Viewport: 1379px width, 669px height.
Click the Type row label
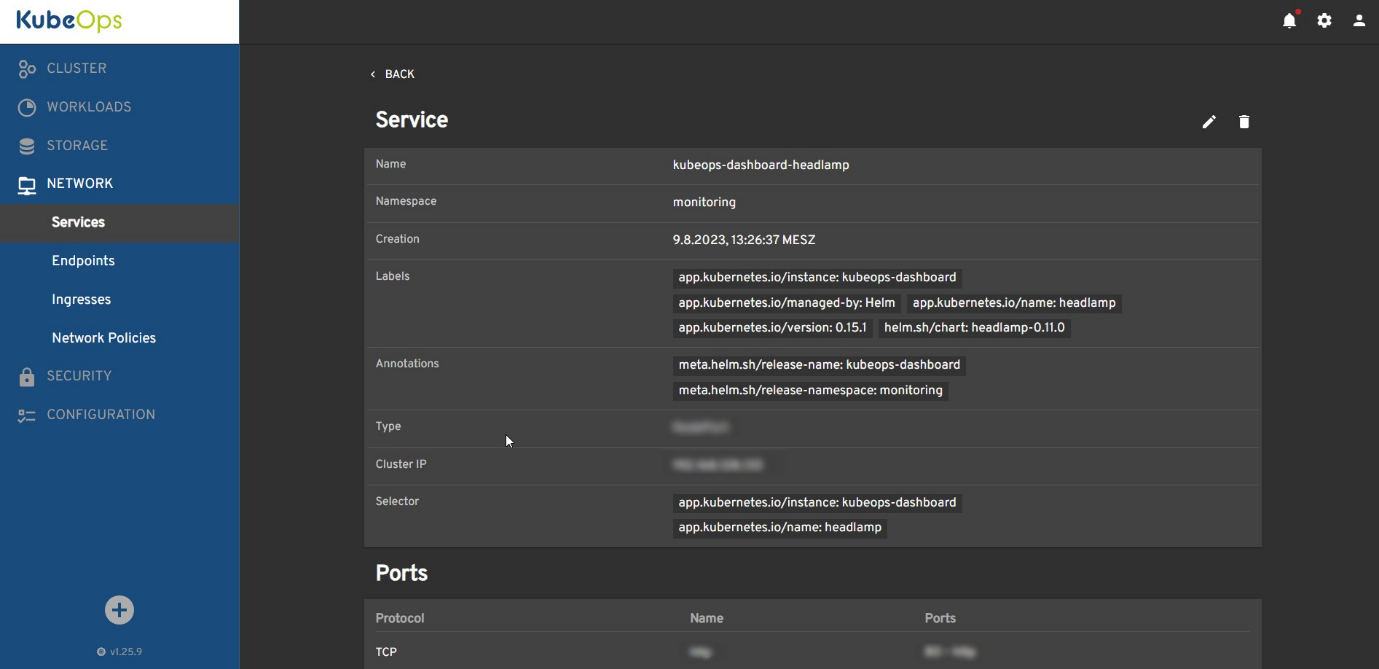pos(388,427)
